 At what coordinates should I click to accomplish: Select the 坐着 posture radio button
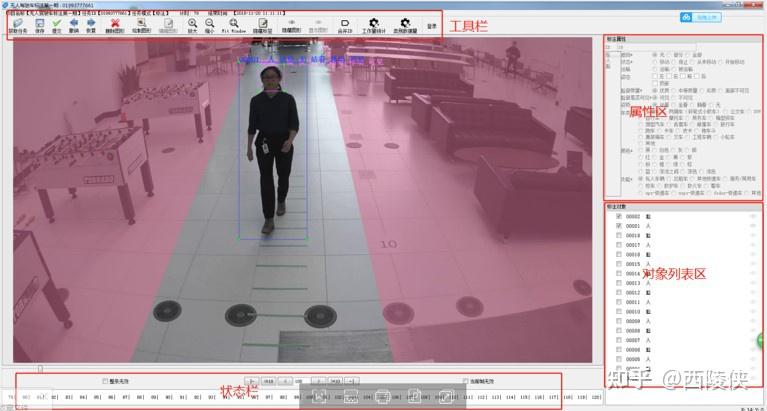click(x=674, y=105)
